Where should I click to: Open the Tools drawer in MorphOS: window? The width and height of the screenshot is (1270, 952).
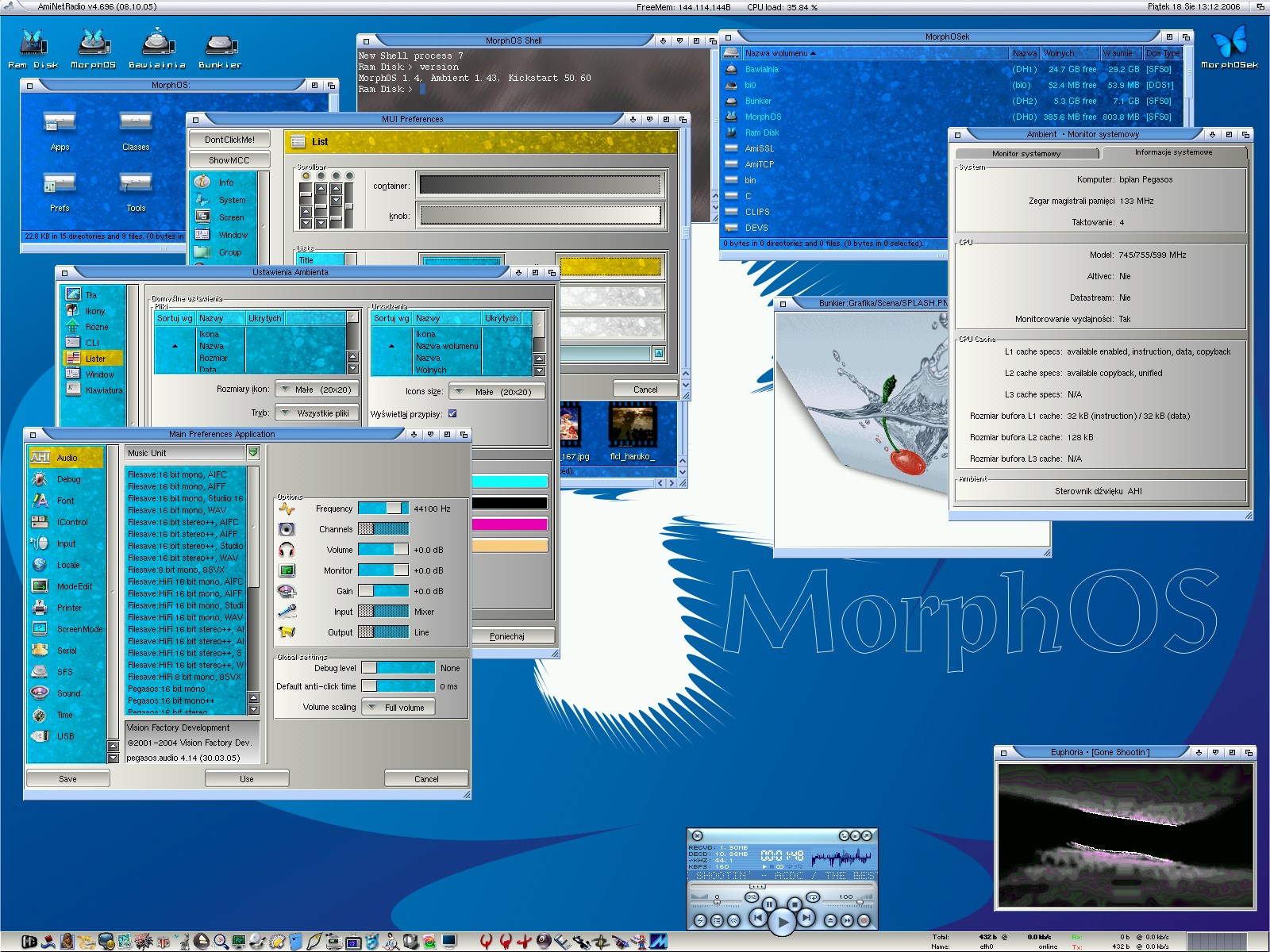[136, 191]
